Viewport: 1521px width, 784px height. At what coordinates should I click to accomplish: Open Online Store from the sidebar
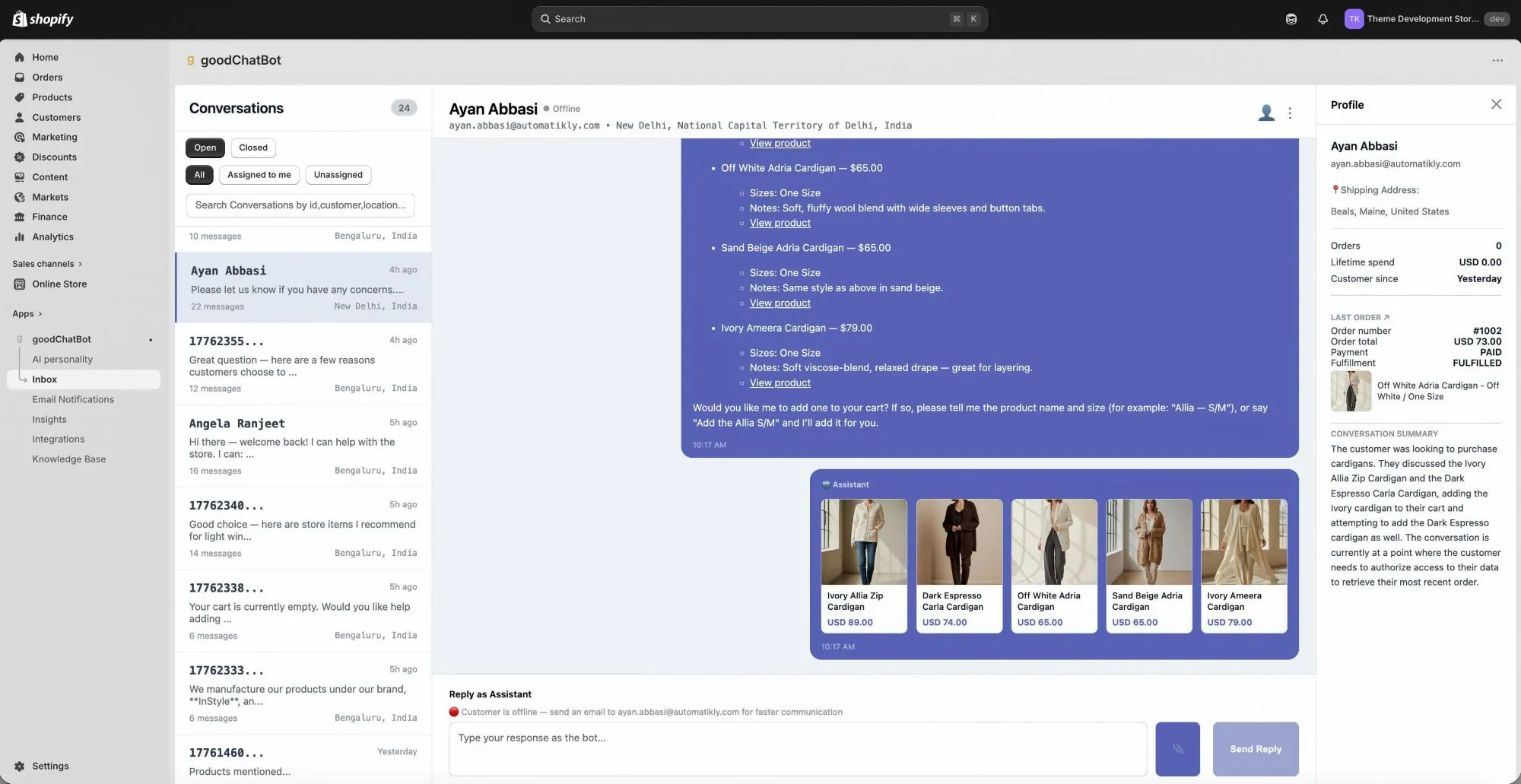tap(59, 284)
